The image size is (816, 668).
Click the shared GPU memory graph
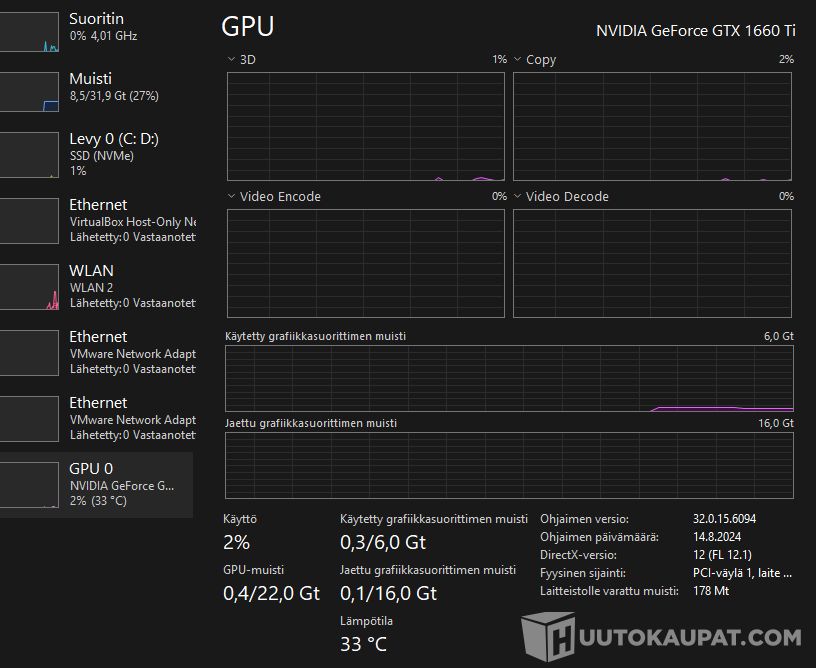[509, 465]
